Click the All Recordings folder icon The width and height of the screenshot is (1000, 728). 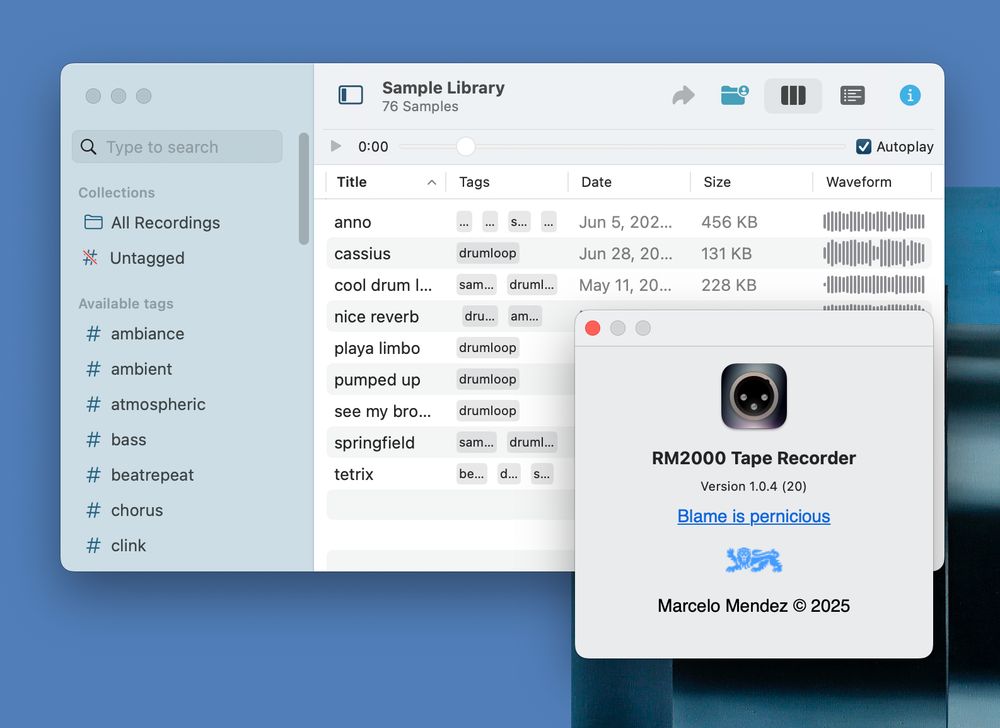pos(93,222)
